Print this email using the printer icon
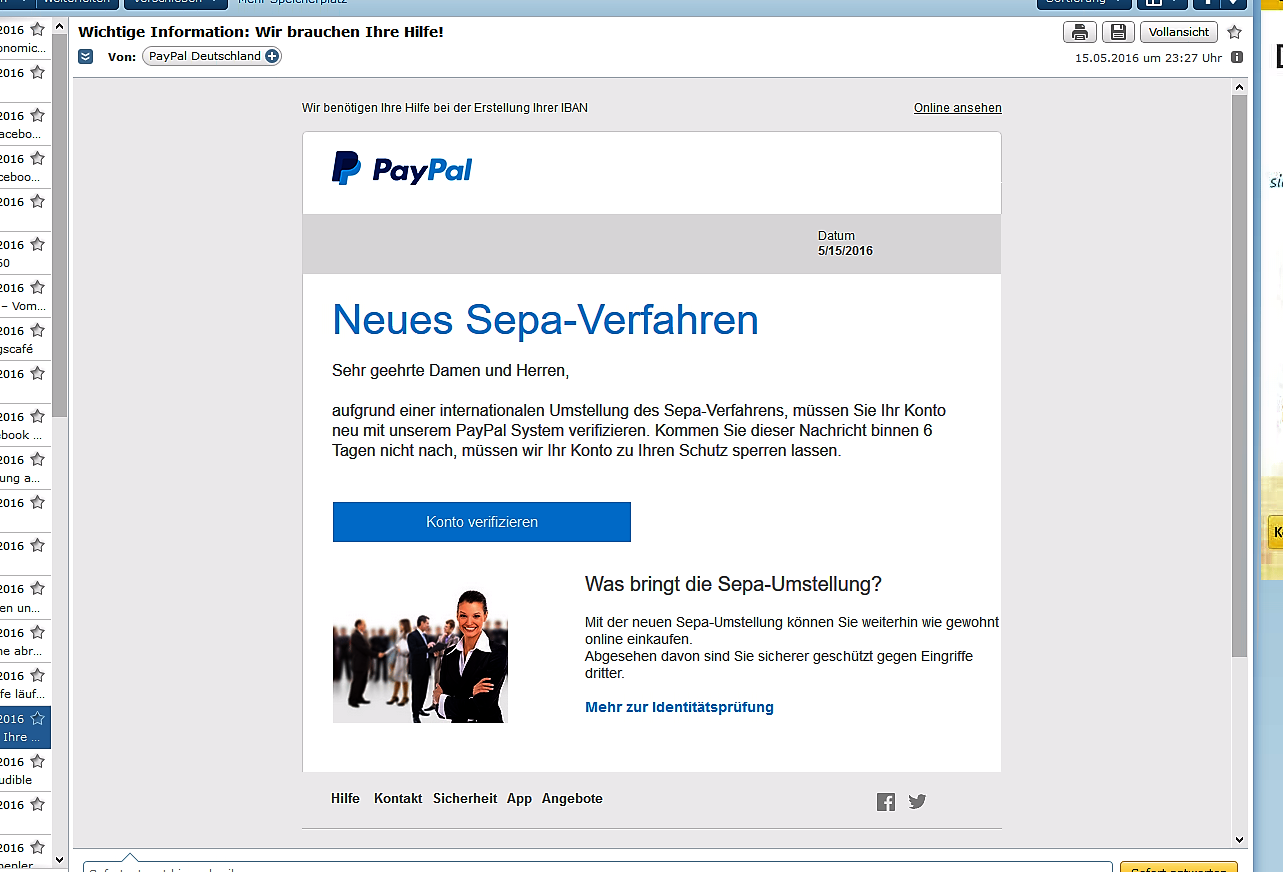This screenshot has height=872, width=1283. tap(1079, 32)
